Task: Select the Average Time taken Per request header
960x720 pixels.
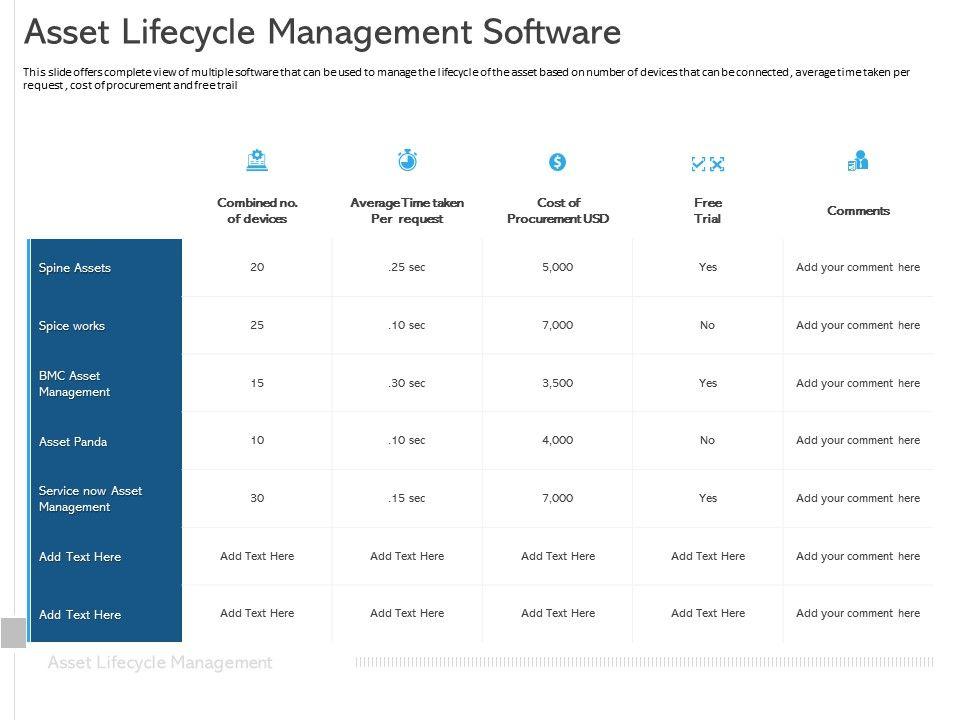Action: click(x=407, y=211)
